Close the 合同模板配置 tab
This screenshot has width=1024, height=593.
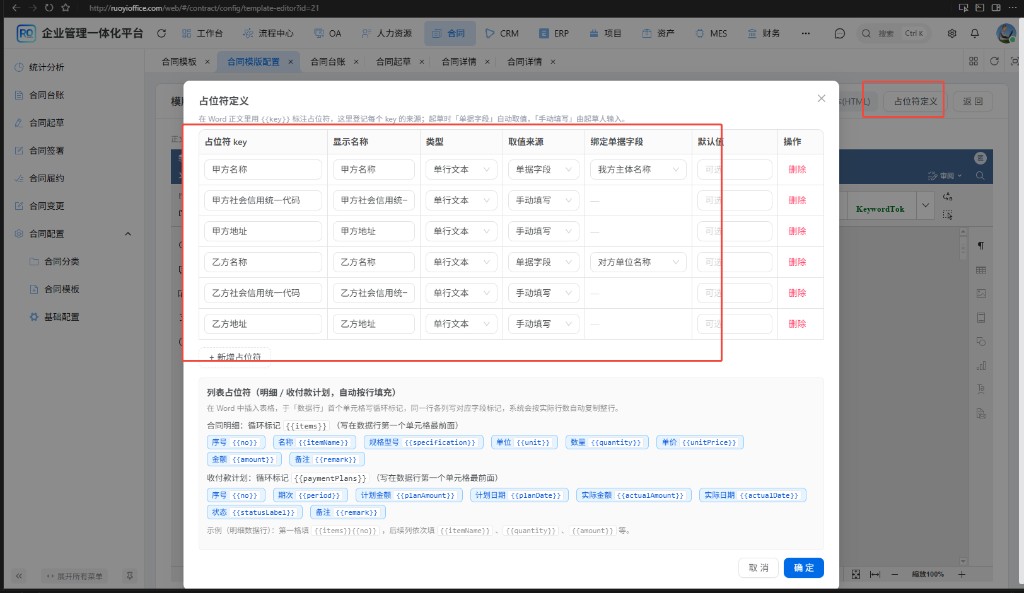coord(291,62)
